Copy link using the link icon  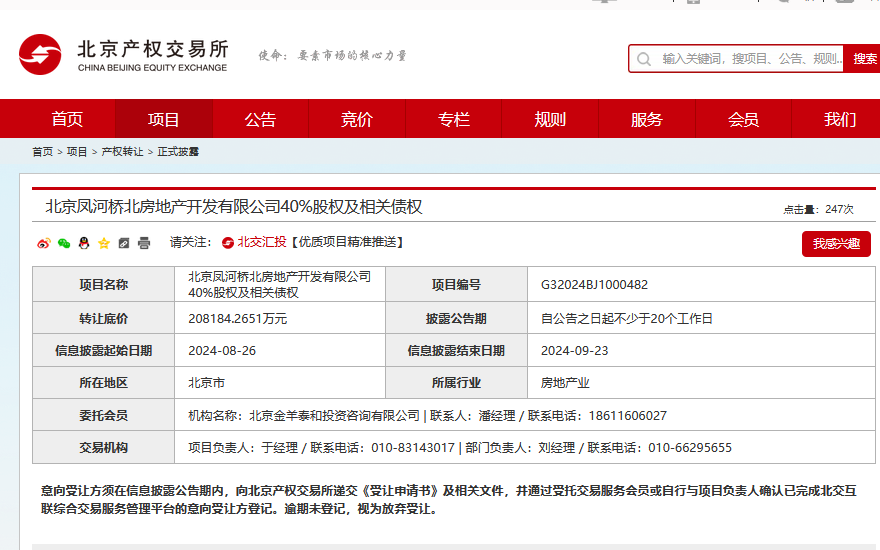pyautogui.click(x=124, y=243)
